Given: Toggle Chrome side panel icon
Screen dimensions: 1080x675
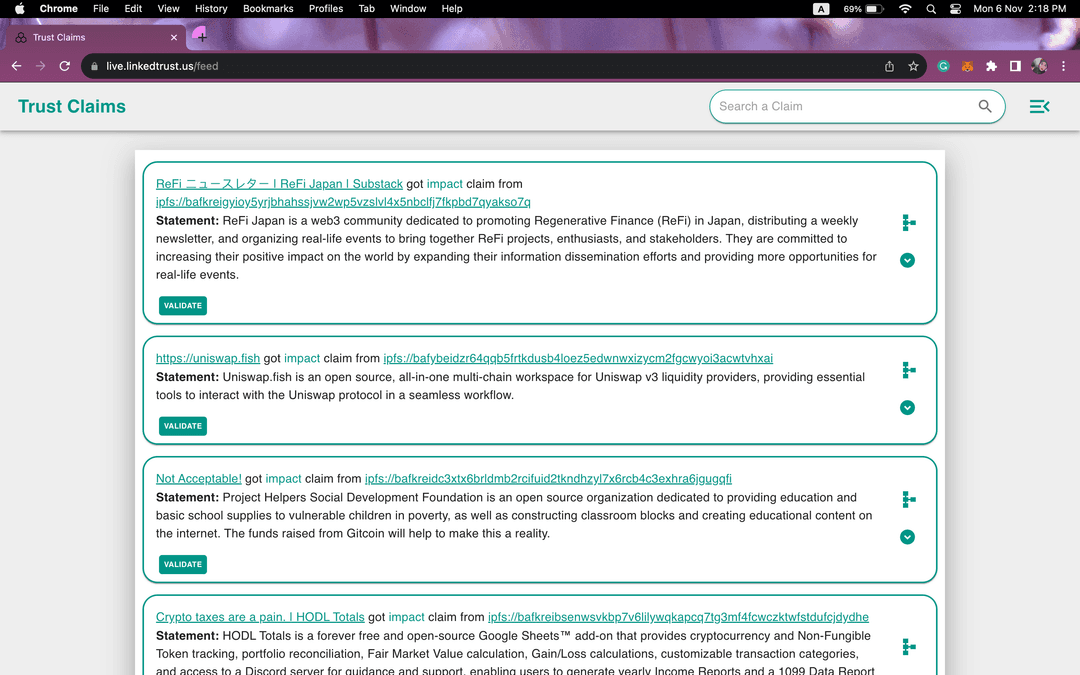Looking at the screenshot, I should coord(1015,66).
